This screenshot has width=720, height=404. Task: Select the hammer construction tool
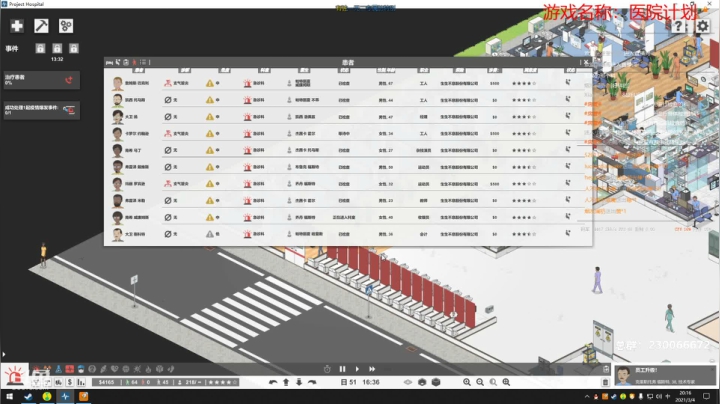[41, 26]
